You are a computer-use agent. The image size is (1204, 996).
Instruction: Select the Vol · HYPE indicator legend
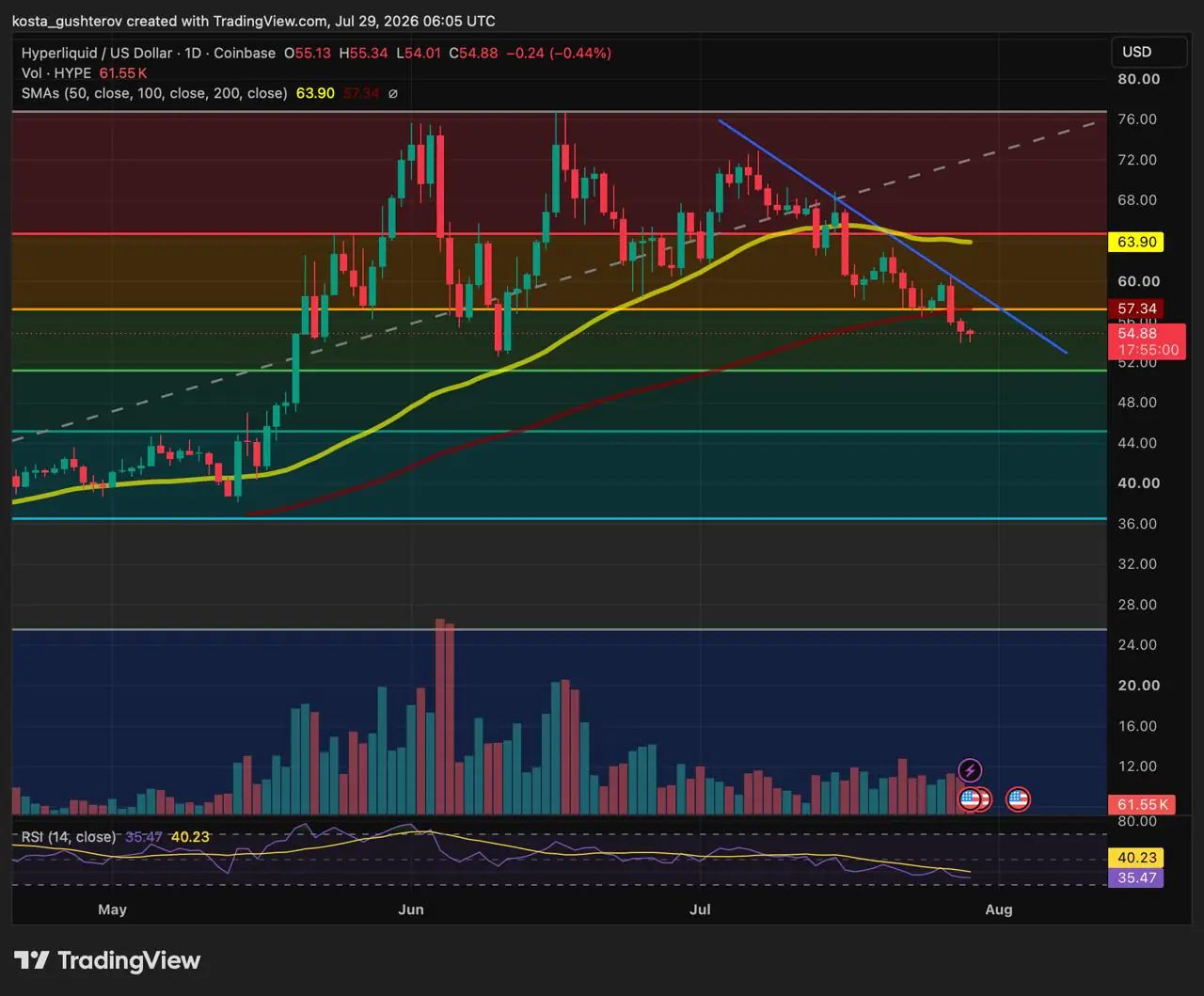[56, 73]
